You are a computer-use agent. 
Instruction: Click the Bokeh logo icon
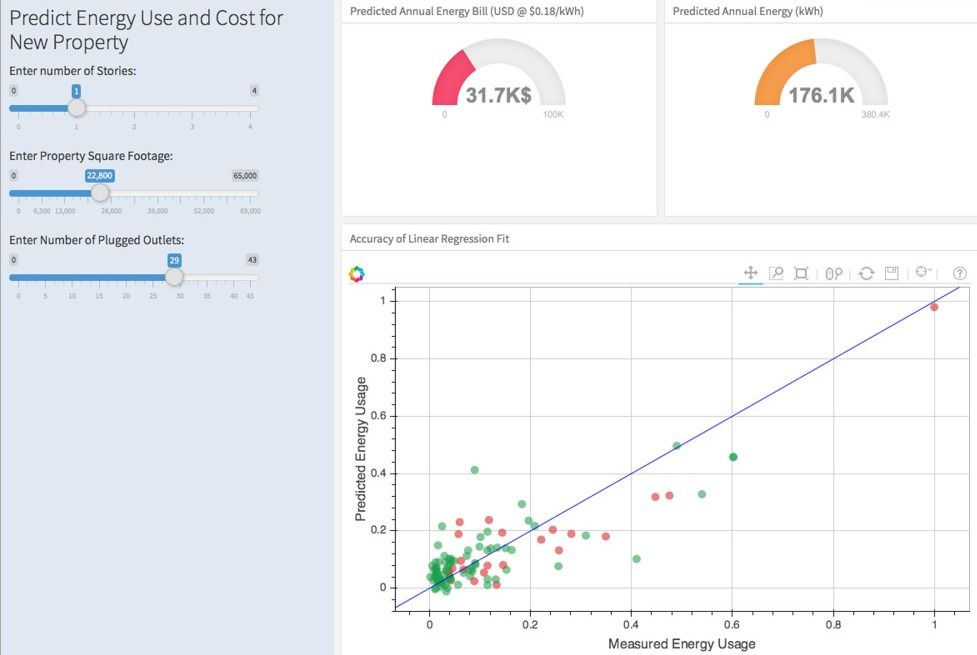pos(357,274)
